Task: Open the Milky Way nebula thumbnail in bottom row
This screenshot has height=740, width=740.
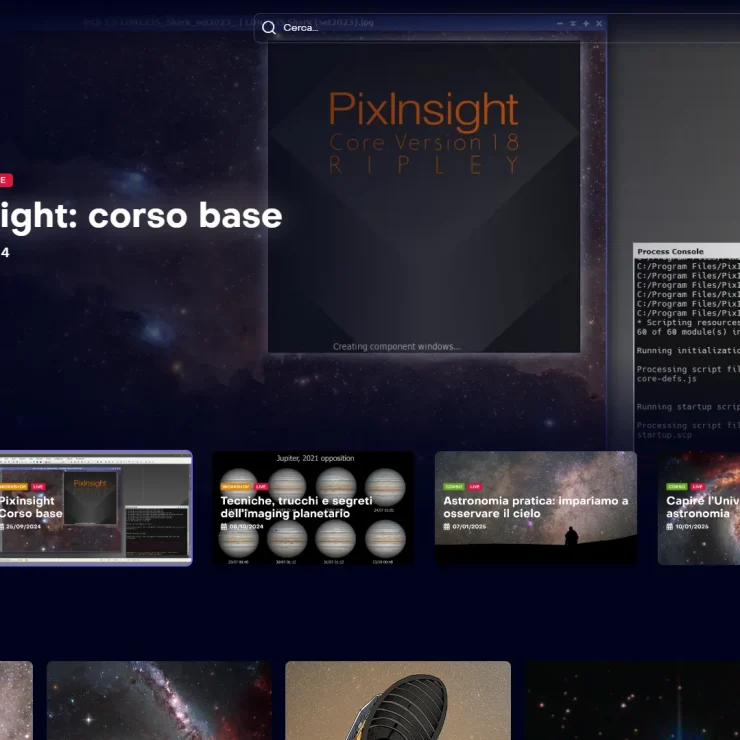Action: point(159,700)
